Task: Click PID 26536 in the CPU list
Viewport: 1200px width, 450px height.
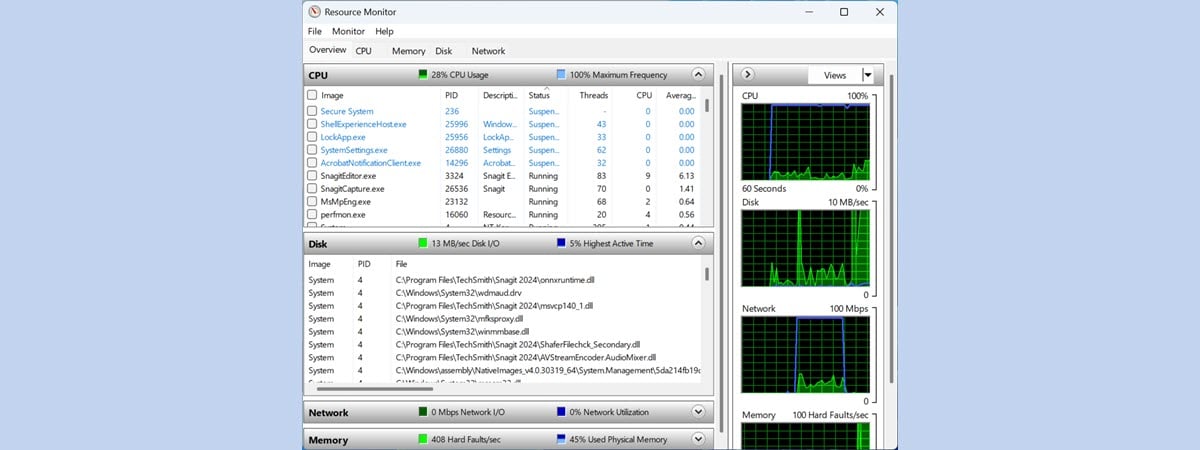Action: click(x=456, y=189)
